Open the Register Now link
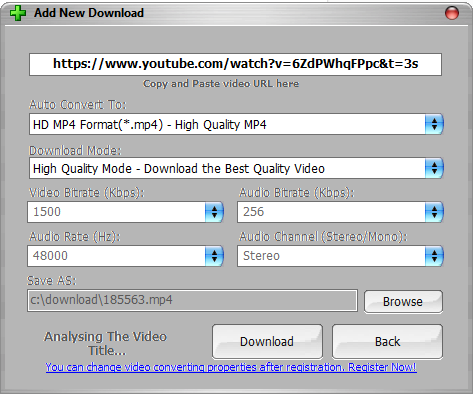Viewport: 473px width, 394px height. pos(231,367)
